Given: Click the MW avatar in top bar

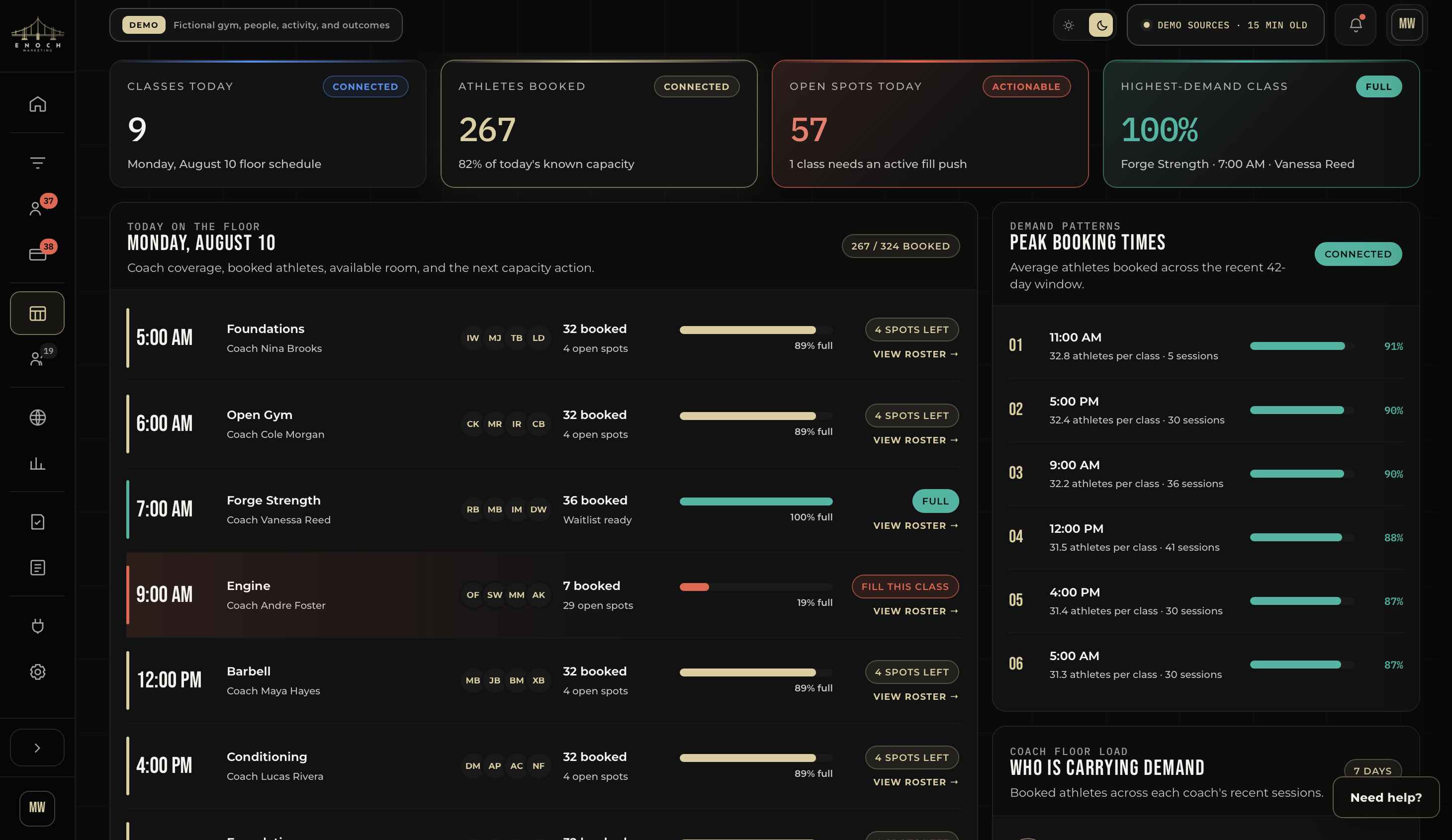Looking at the screenshot, I should coord(1407,24).
